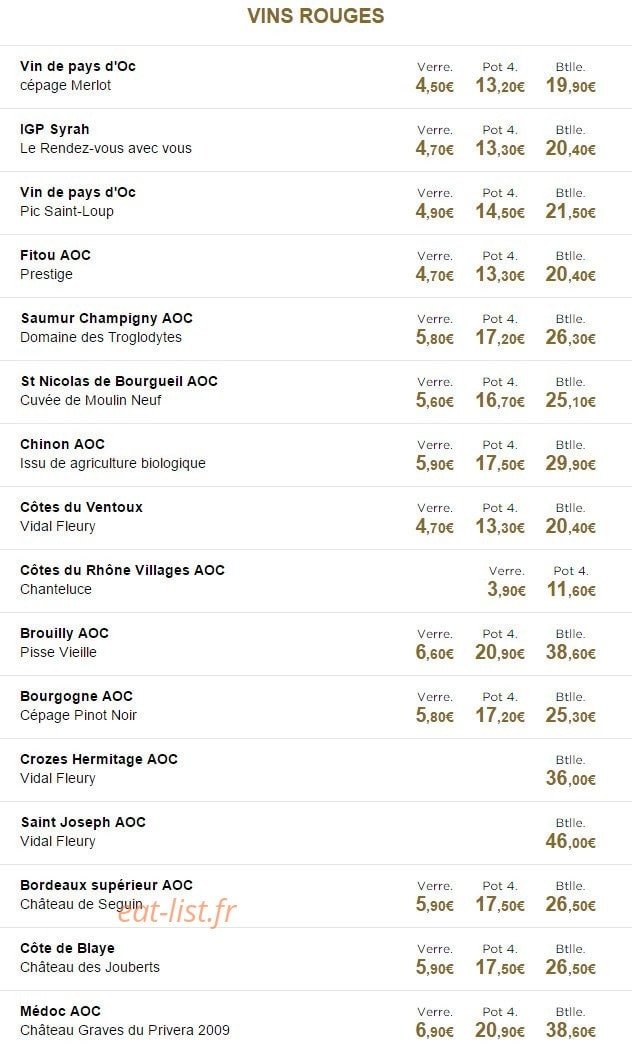632x1046 pixels.
Task: Click the Côtes du Ventoux title
Action: tap(81, 507)
